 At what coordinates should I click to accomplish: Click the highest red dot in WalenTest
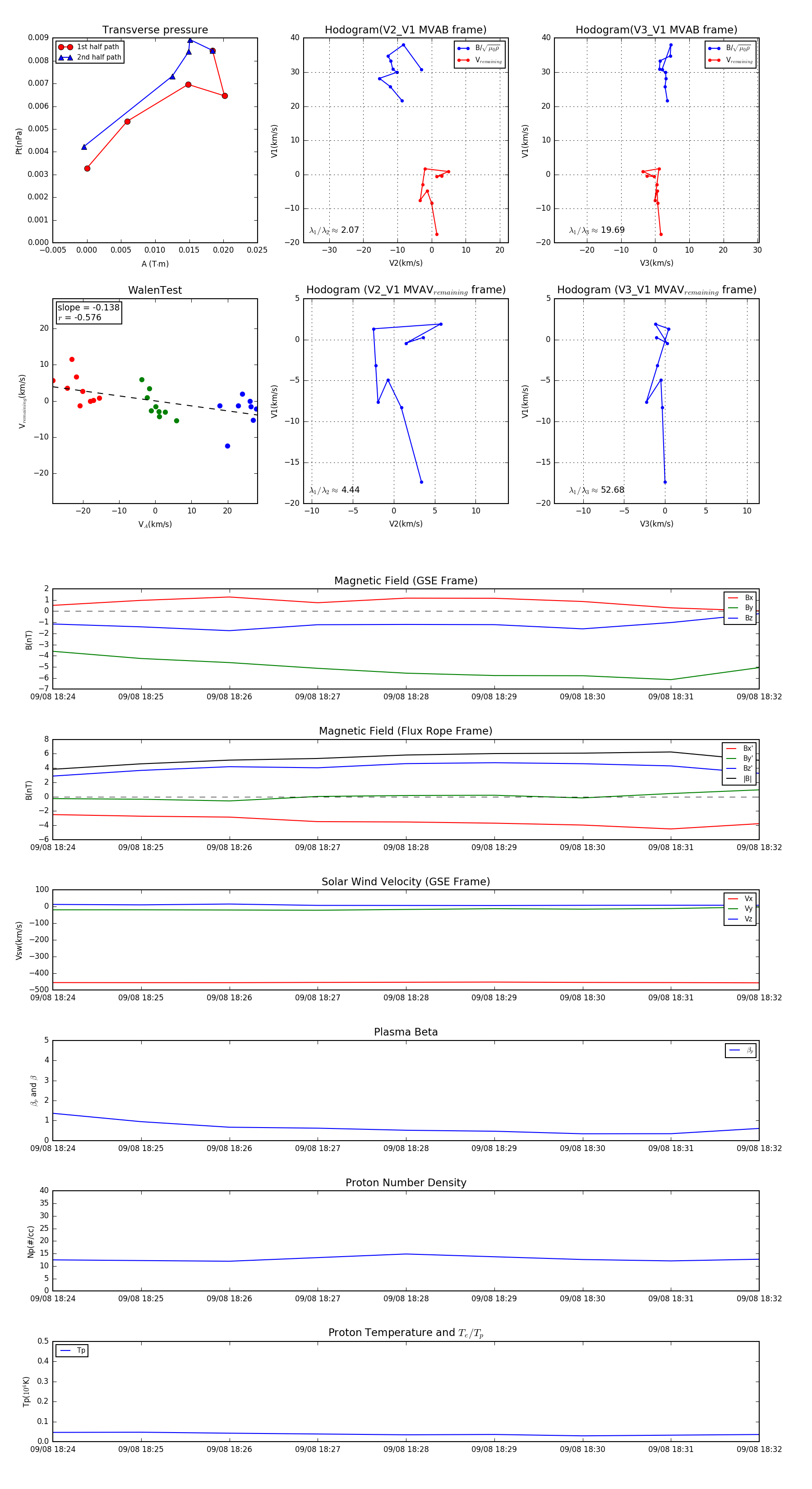tap(72, 360)
